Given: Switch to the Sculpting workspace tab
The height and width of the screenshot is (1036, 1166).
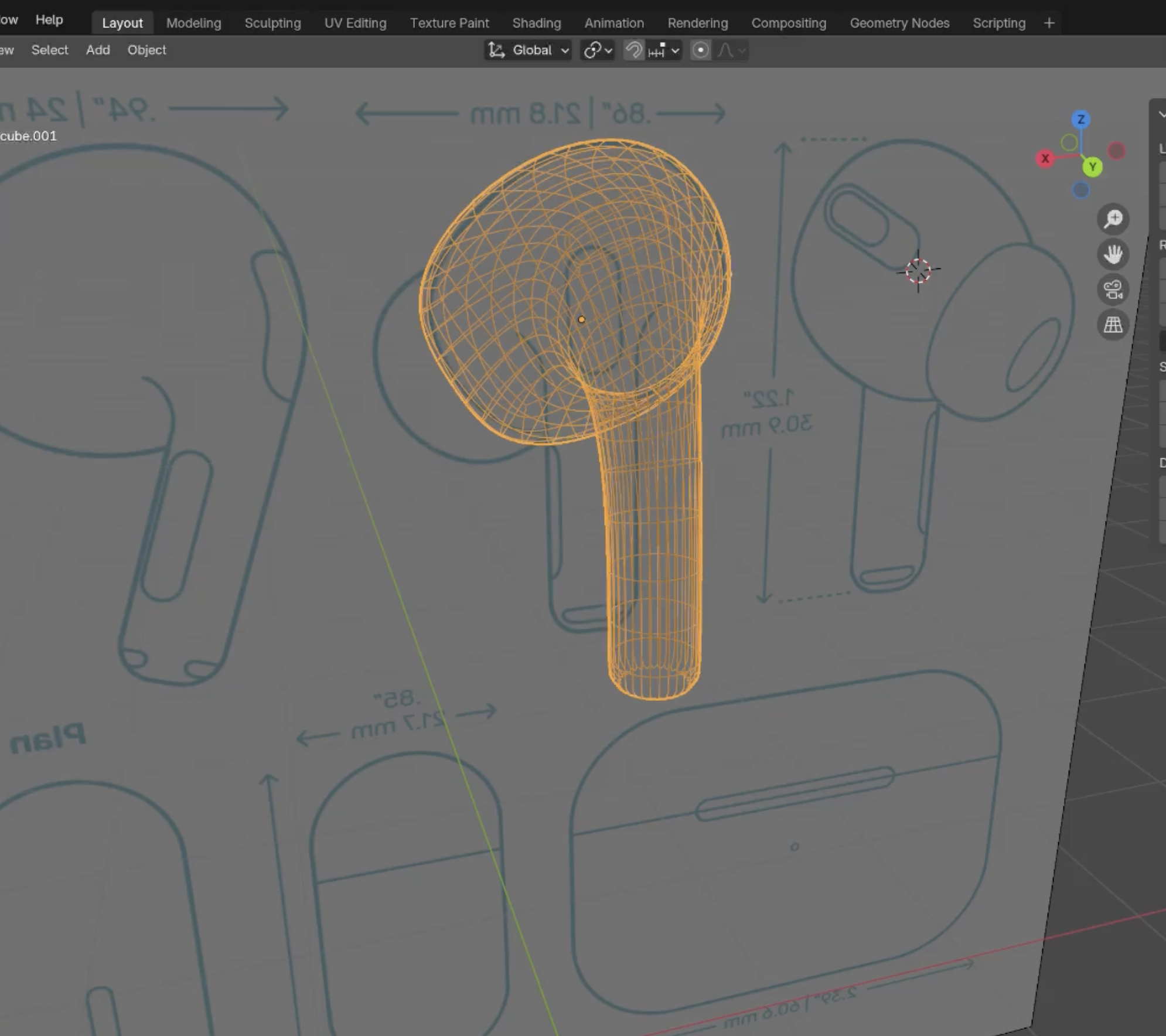Looking at the screenshot, I should click(272, 23).
